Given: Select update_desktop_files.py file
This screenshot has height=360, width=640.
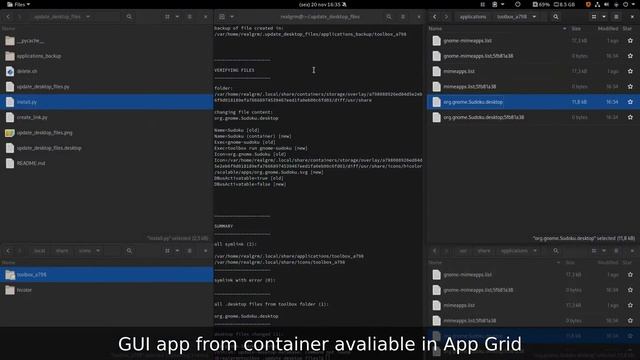Looking at the screenshot, I should click(x=107, y=87).
